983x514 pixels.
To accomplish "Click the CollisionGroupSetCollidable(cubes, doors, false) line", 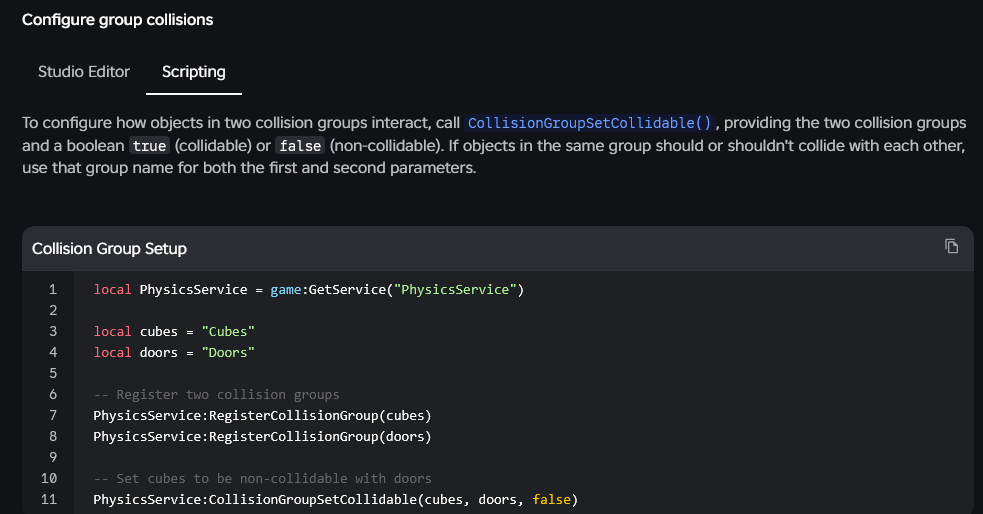I will 335,500.
